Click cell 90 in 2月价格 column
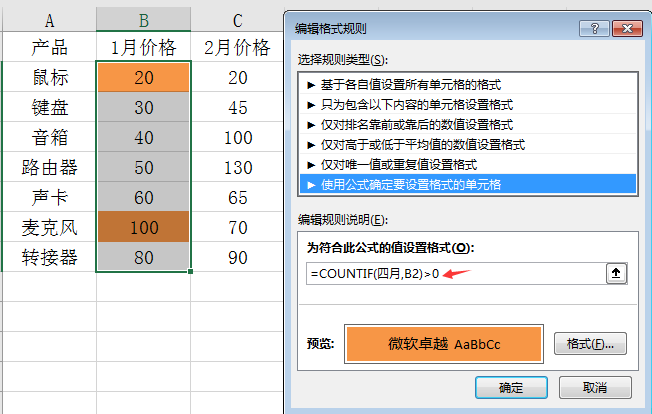Screen dimensions: 652x414 [237, 256]
